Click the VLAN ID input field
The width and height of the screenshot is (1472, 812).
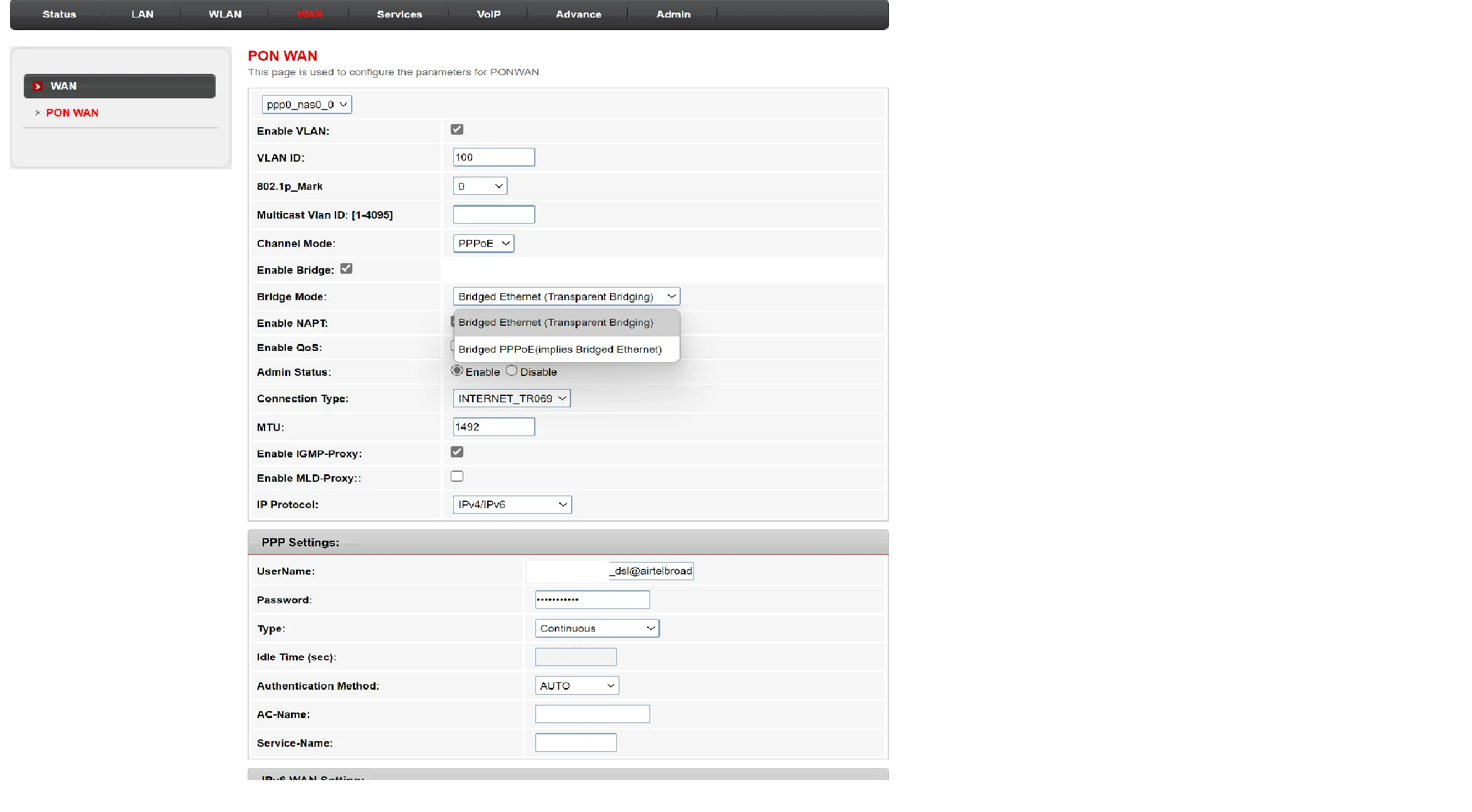pos(493,157)
